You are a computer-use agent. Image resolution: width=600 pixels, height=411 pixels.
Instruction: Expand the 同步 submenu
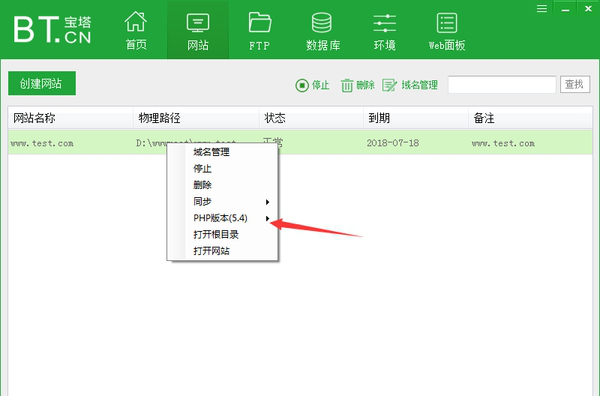(222, 202)
